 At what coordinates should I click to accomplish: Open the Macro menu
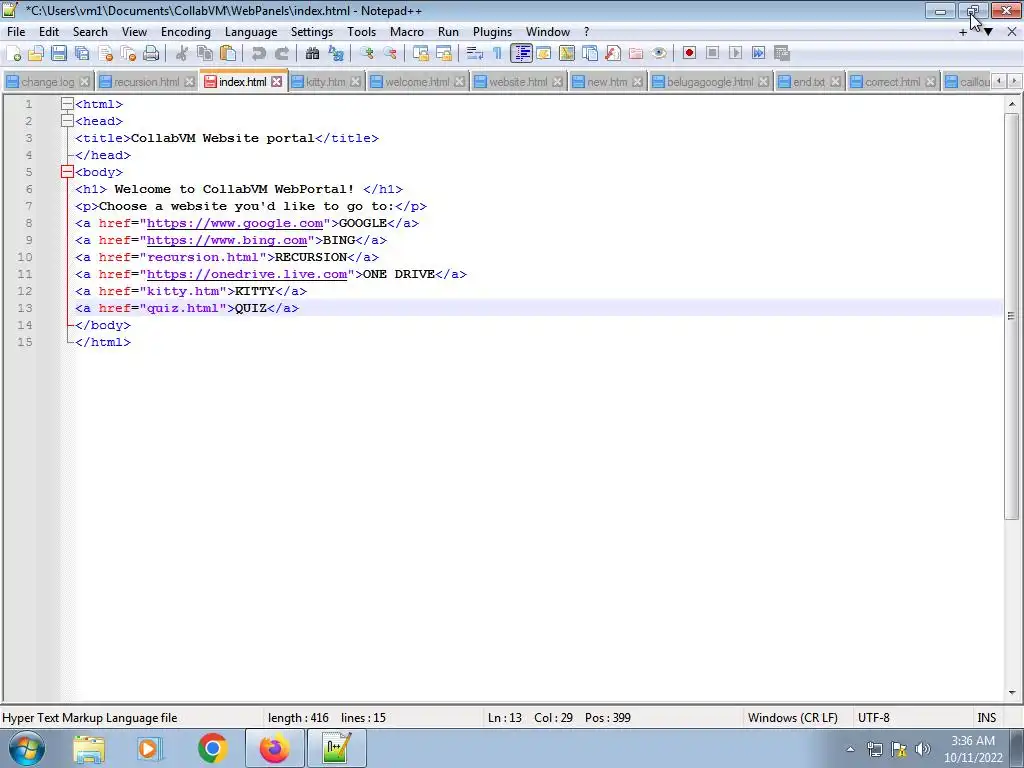(407, 32)
